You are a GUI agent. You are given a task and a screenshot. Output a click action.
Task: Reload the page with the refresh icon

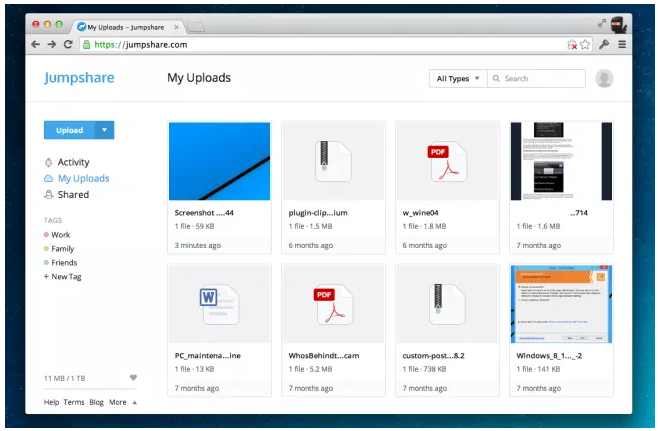click(68, 44)
